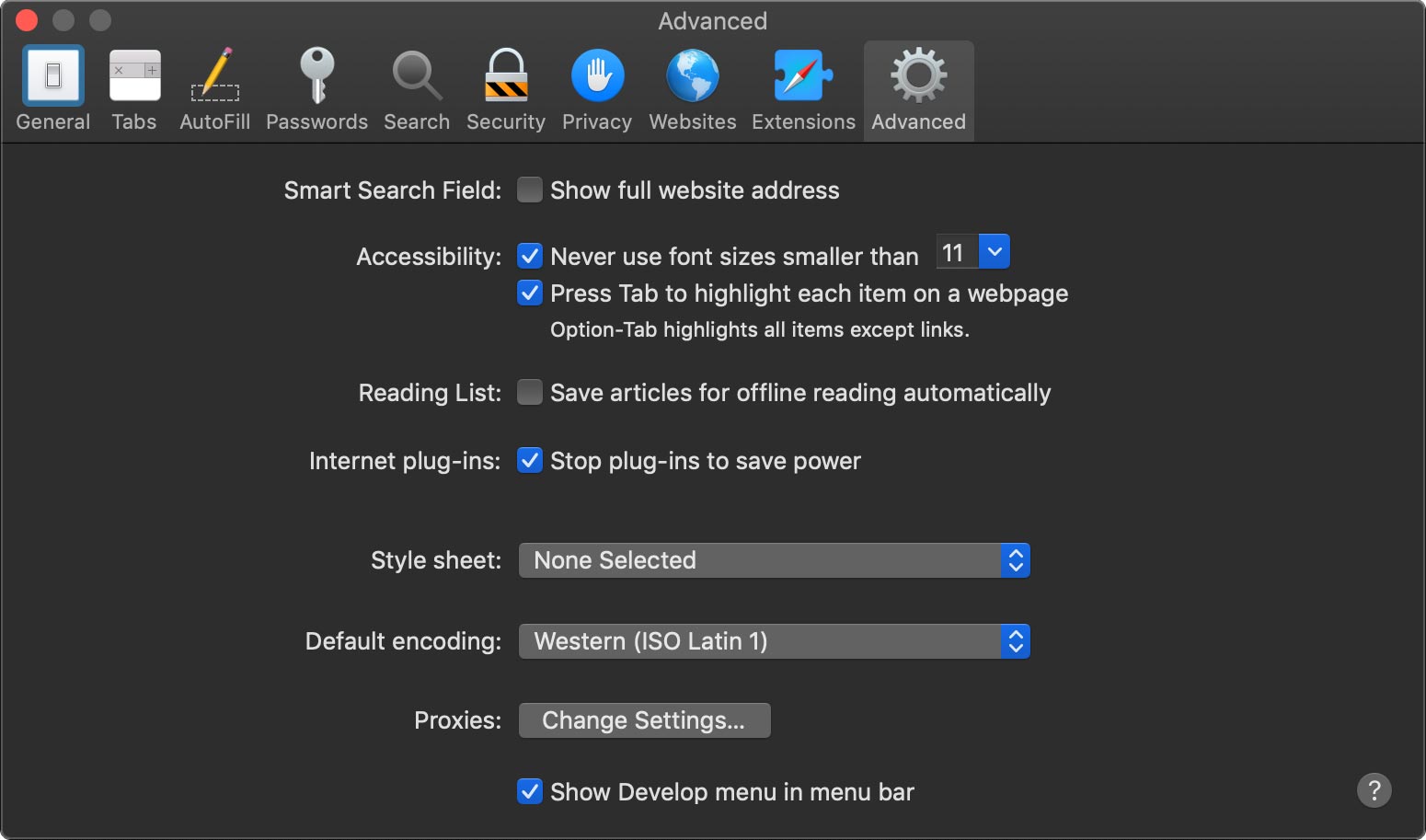Open the General preferences switch icon
Viewport: 1426px width, 840px height.
[53, 76]
